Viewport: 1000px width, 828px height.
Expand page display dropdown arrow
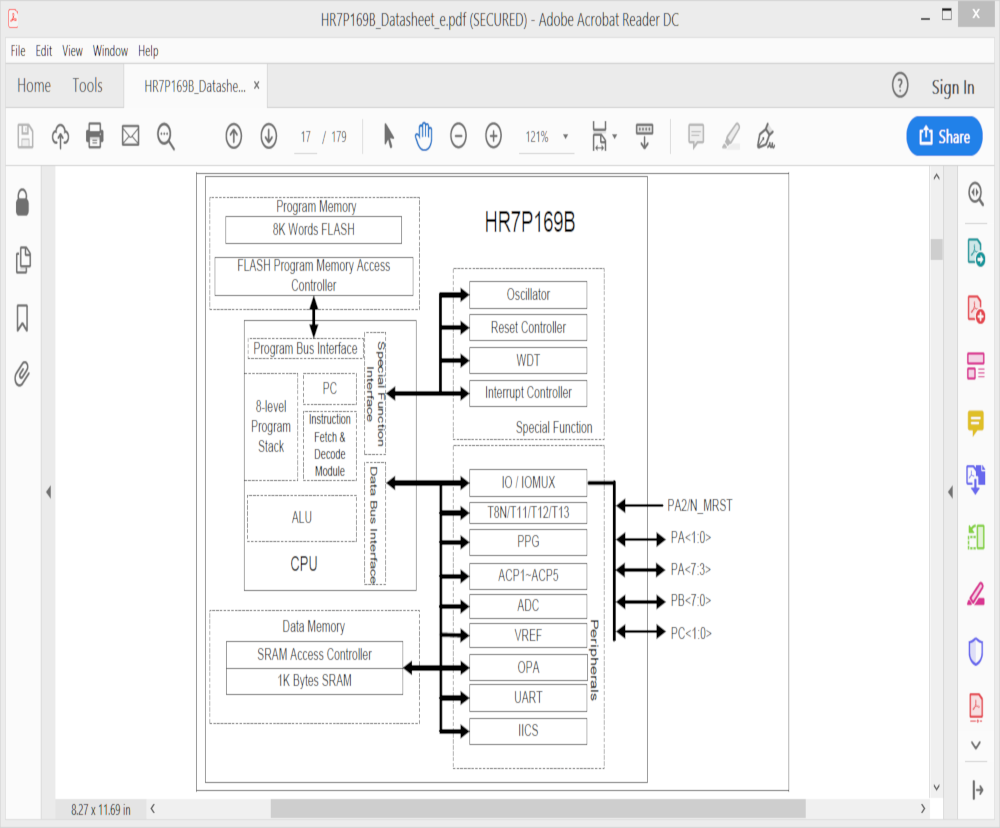point(615,137)
